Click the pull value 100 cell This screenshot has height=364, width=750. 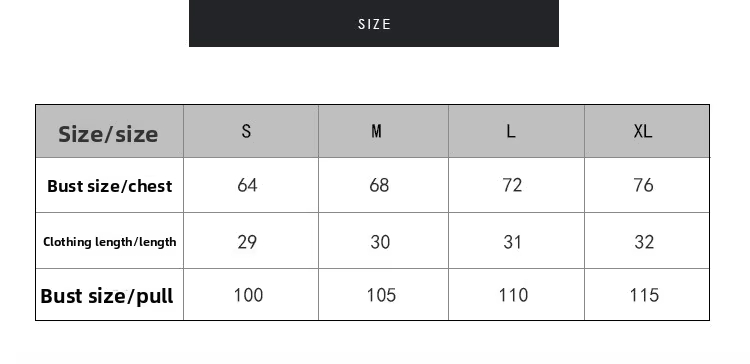(251, 295)
